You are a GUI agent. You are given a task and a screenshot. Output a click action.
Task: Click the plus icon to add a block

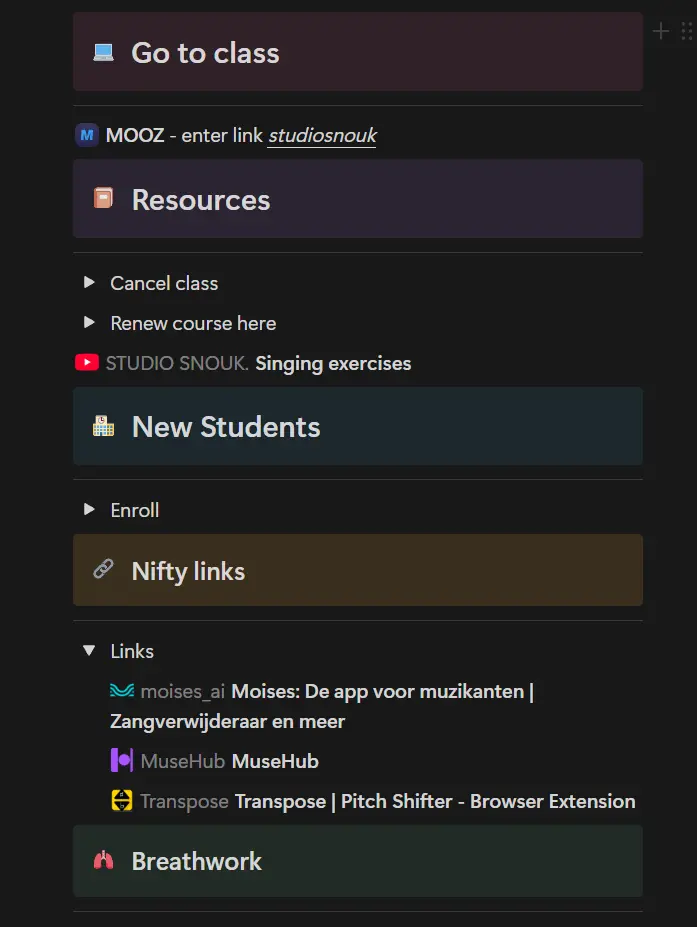click(x=660, y=32)
